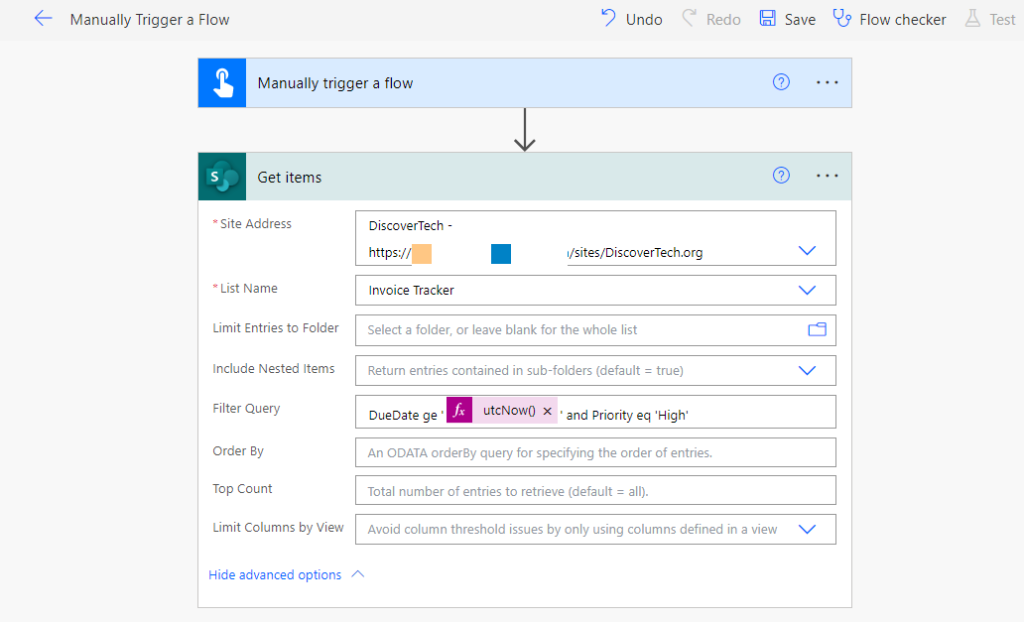Expand the List Name dropdown
The width and height of the screenshot is (1024, 622).
click(807, 290)
